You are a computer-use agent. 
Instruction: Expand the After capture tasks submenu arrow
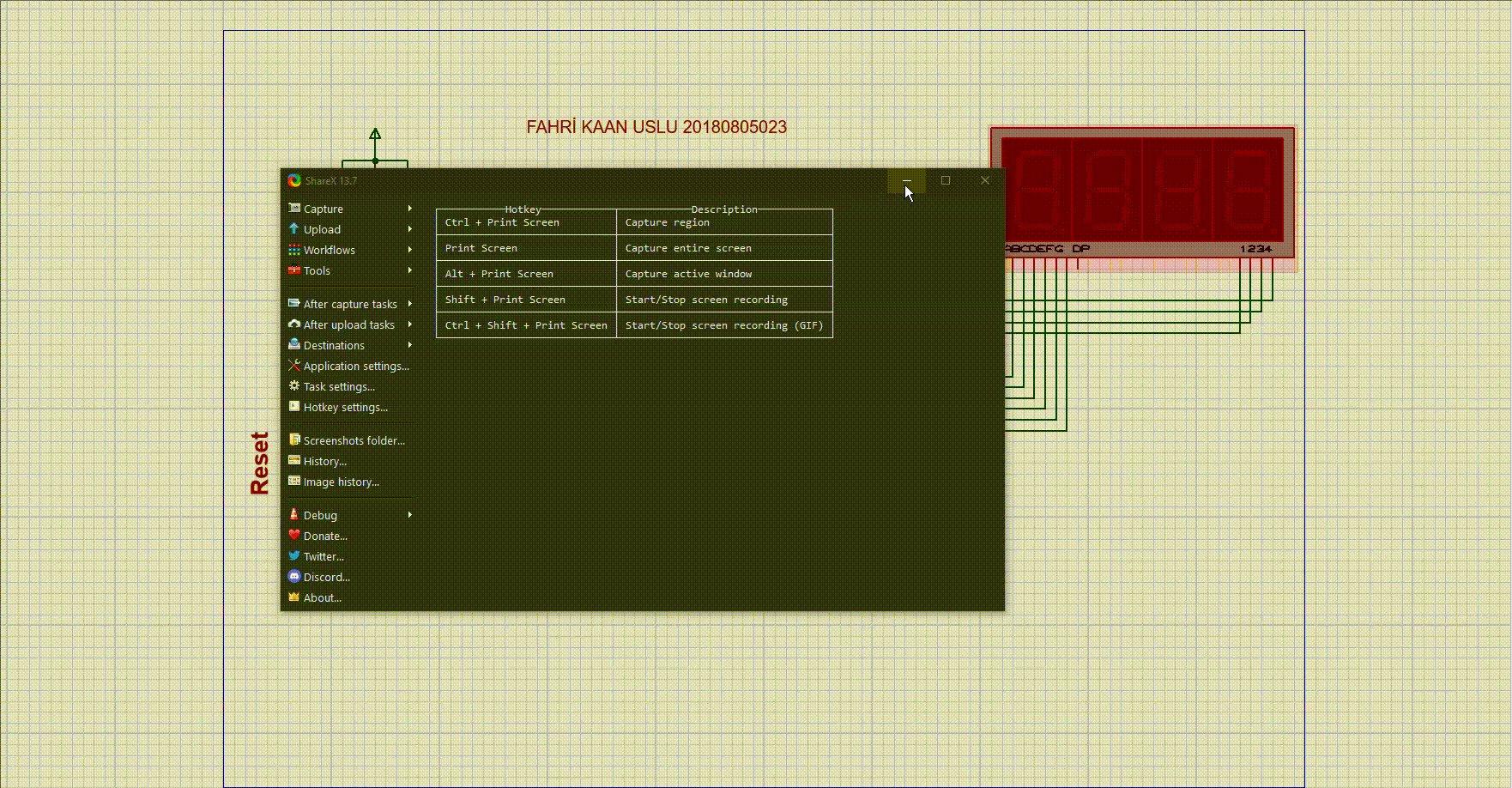coord(410,304)
